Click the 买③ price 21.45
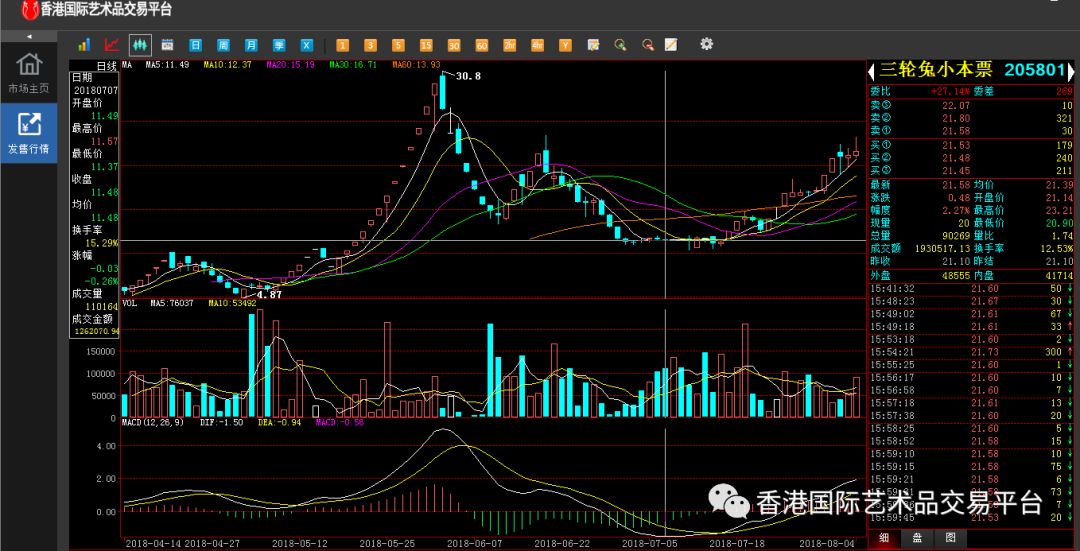This screenshot has width=1080, height=551. pyautogui.click(x=956, y=170)
